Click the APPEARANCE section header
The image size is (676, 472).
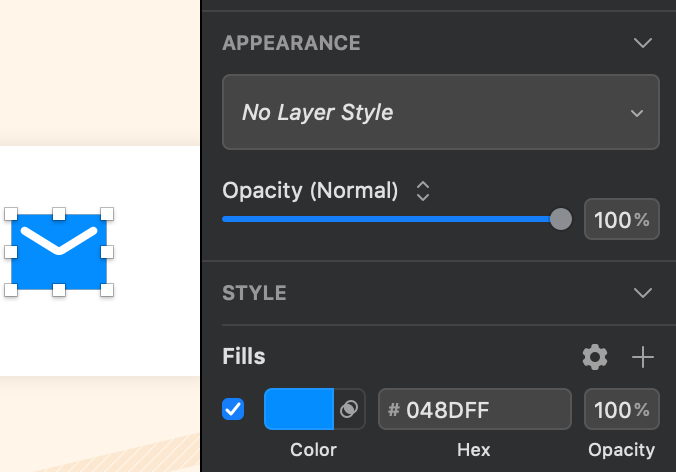[291, 43]
